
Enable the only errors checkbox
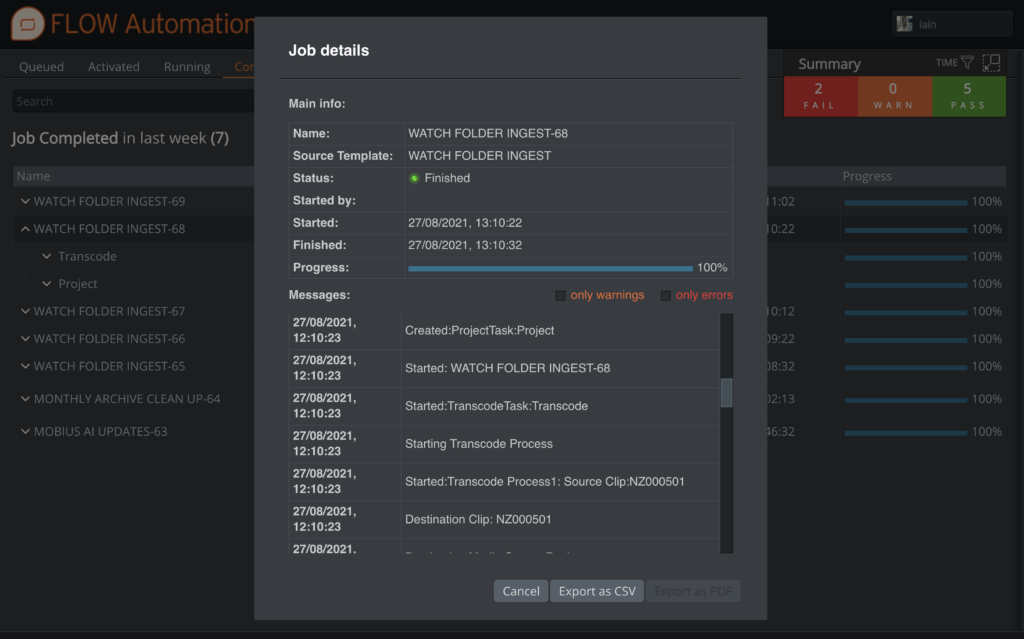665,295
